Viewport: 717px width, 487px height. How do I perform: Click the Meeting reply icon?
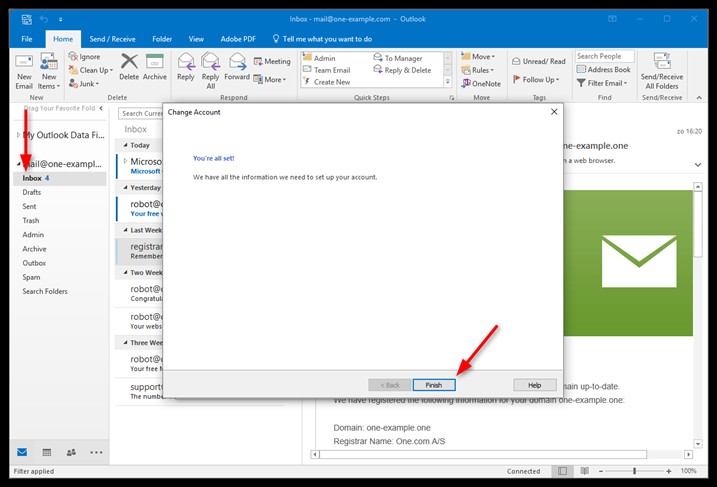[258, 61]
